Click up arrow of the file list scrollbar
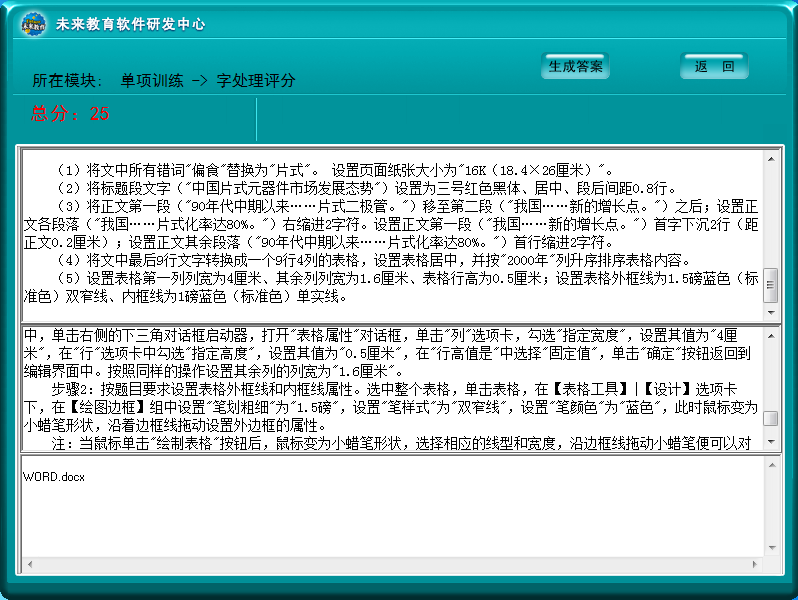This screenshot has width=798, height=600. pos(772,465)
